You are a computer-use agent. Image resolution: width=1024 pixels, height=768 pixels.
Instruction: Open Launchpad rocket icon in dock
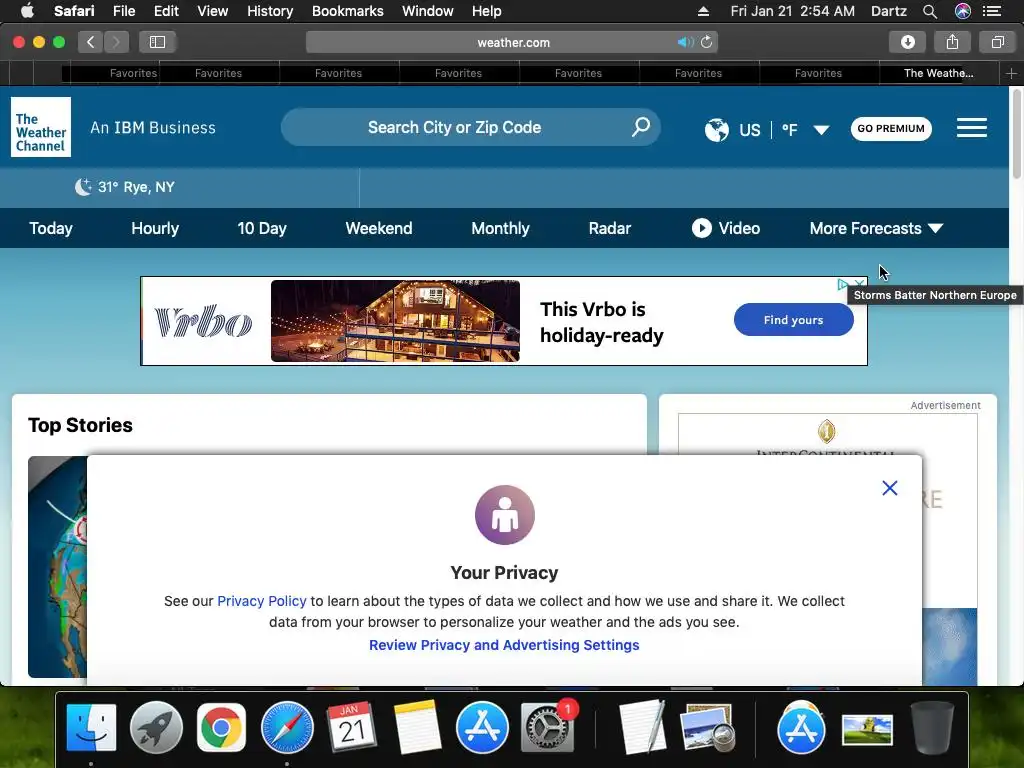(x=156, y=728)
